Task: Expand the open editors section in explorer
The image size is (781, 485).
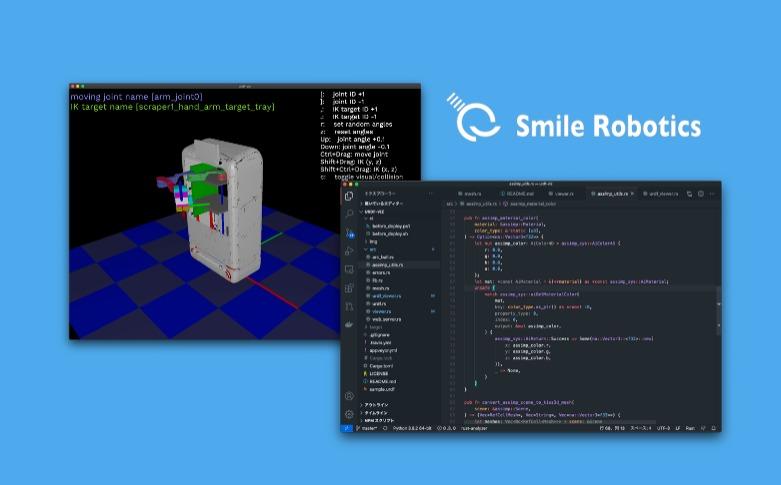Action: point(384,204)
